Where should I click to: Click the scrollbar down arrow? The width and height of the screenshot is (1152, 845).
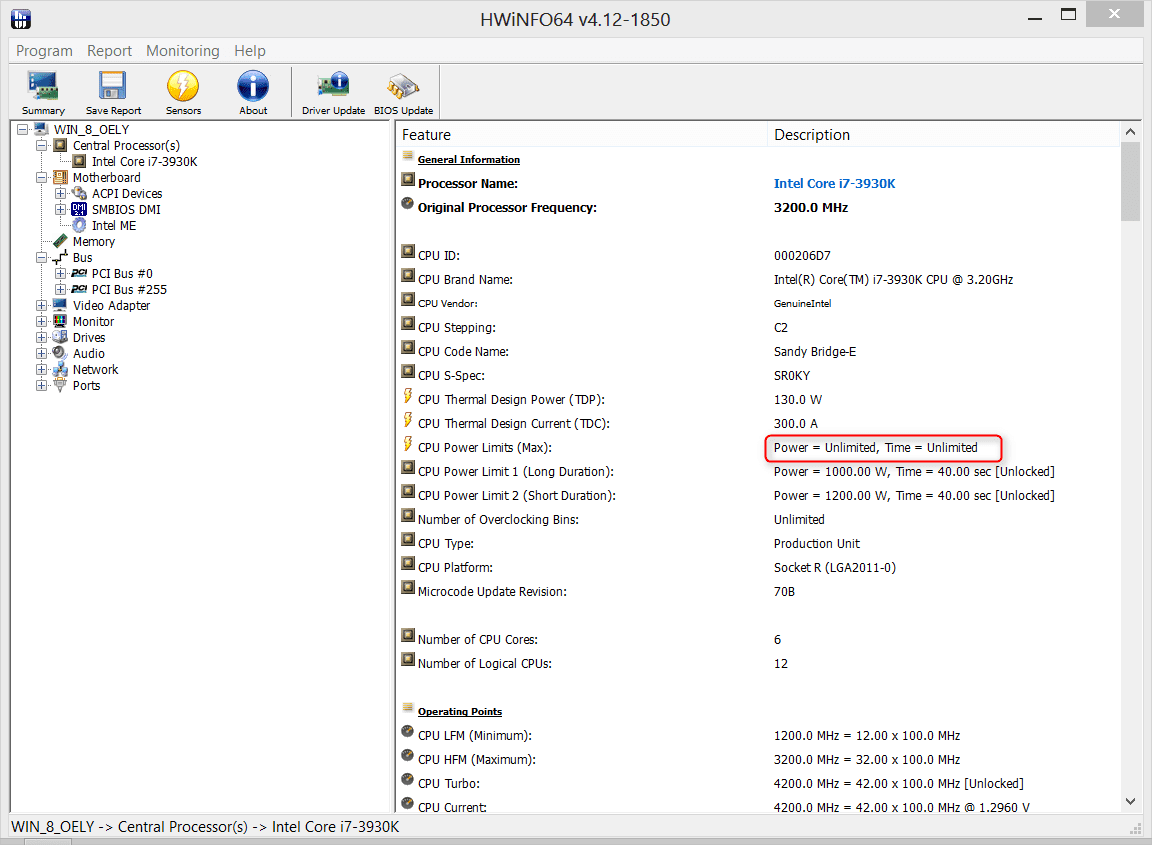tap(1130, 801)
